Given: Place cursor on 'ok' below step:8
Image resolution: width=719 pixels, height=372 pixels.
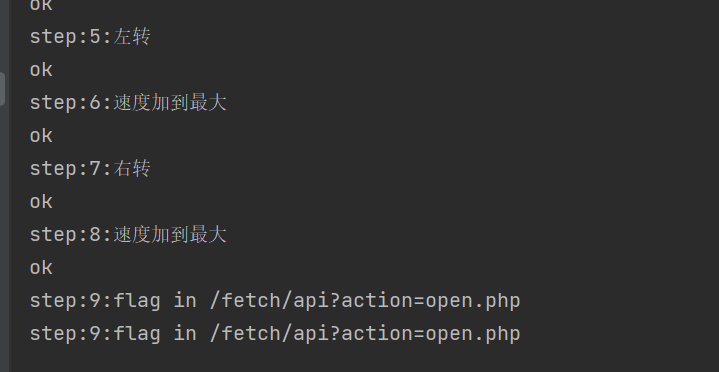Looking at the screenshot, I should click(41, 268).
